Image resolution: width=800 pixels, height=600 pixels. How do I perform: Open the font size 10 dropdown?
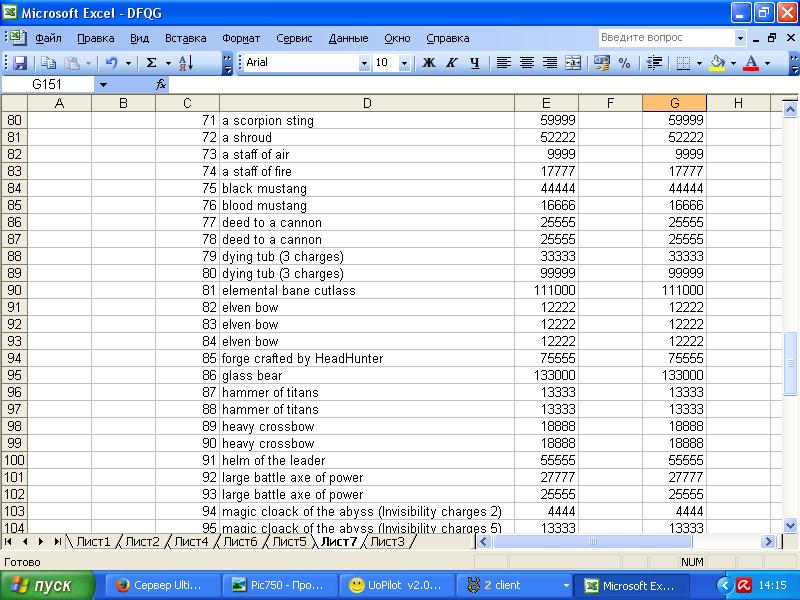point(404,63)
